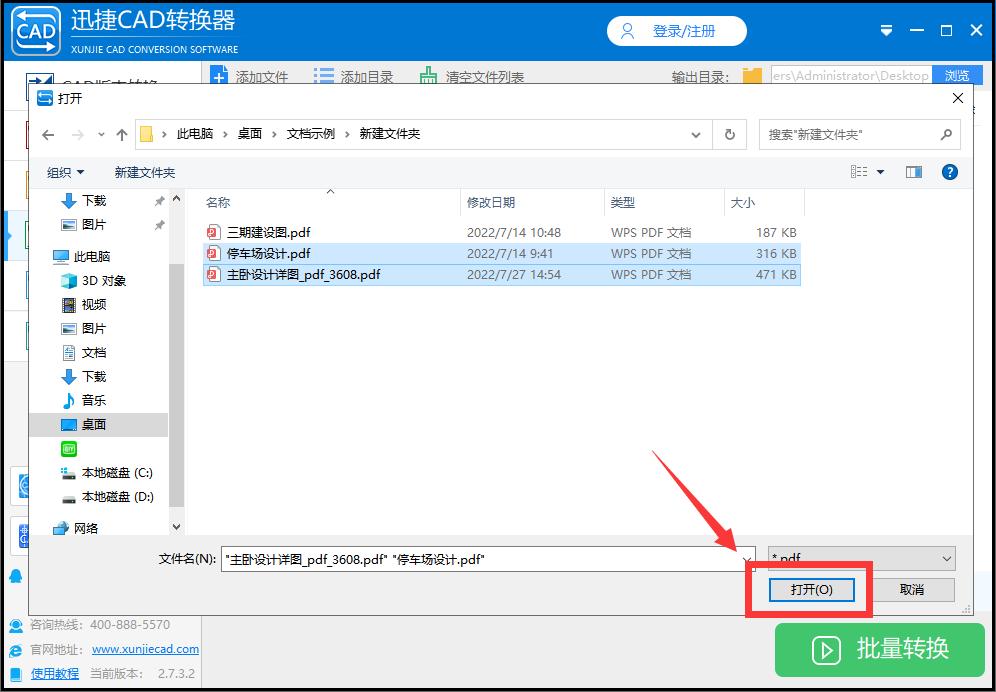996x692 pixels.
Task: Toggle the preview pane in the dialog
Action: click(x=913, y=171)
